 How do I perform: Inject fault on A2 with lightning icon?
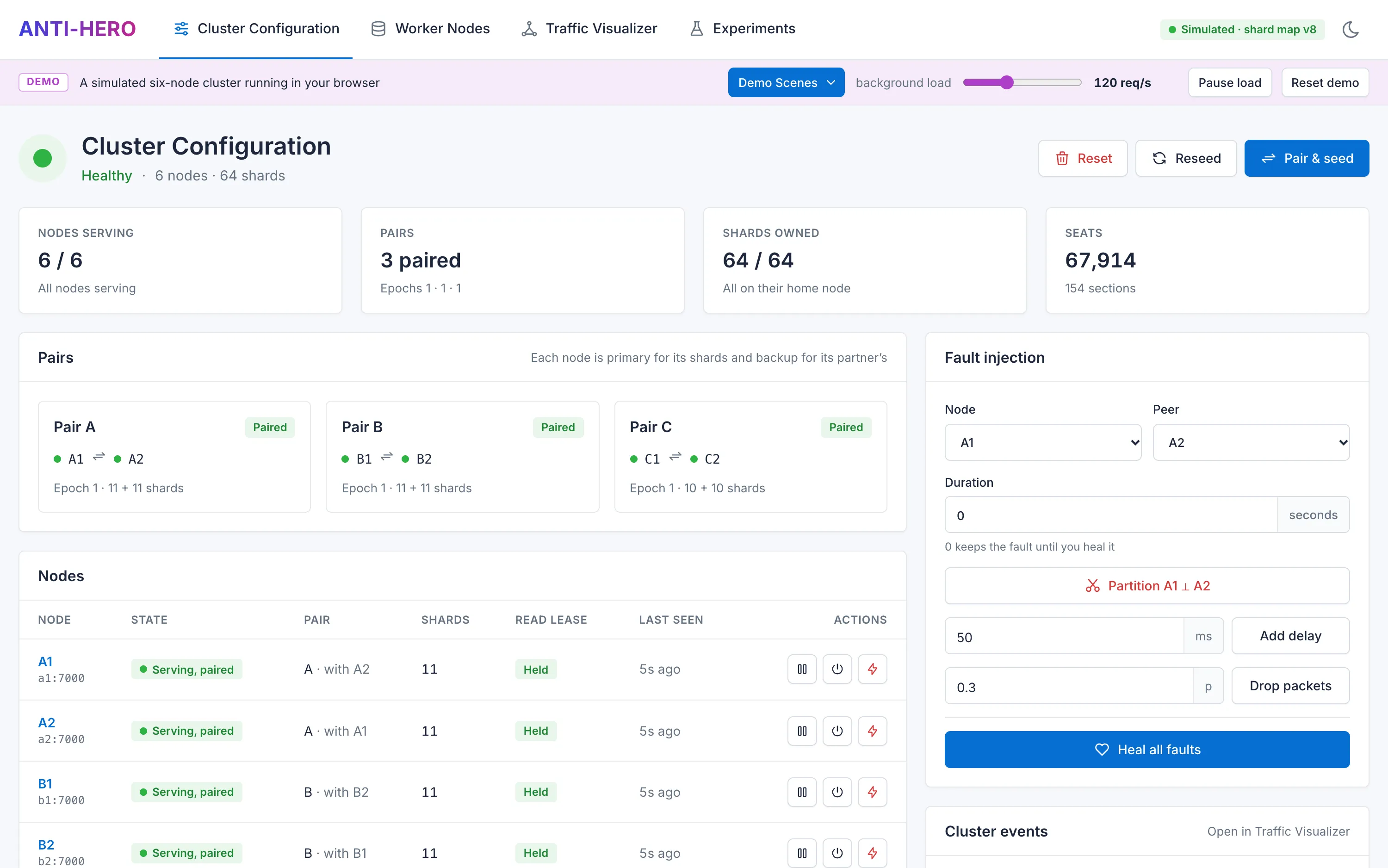pyautogui.click(x=872, y=731)
